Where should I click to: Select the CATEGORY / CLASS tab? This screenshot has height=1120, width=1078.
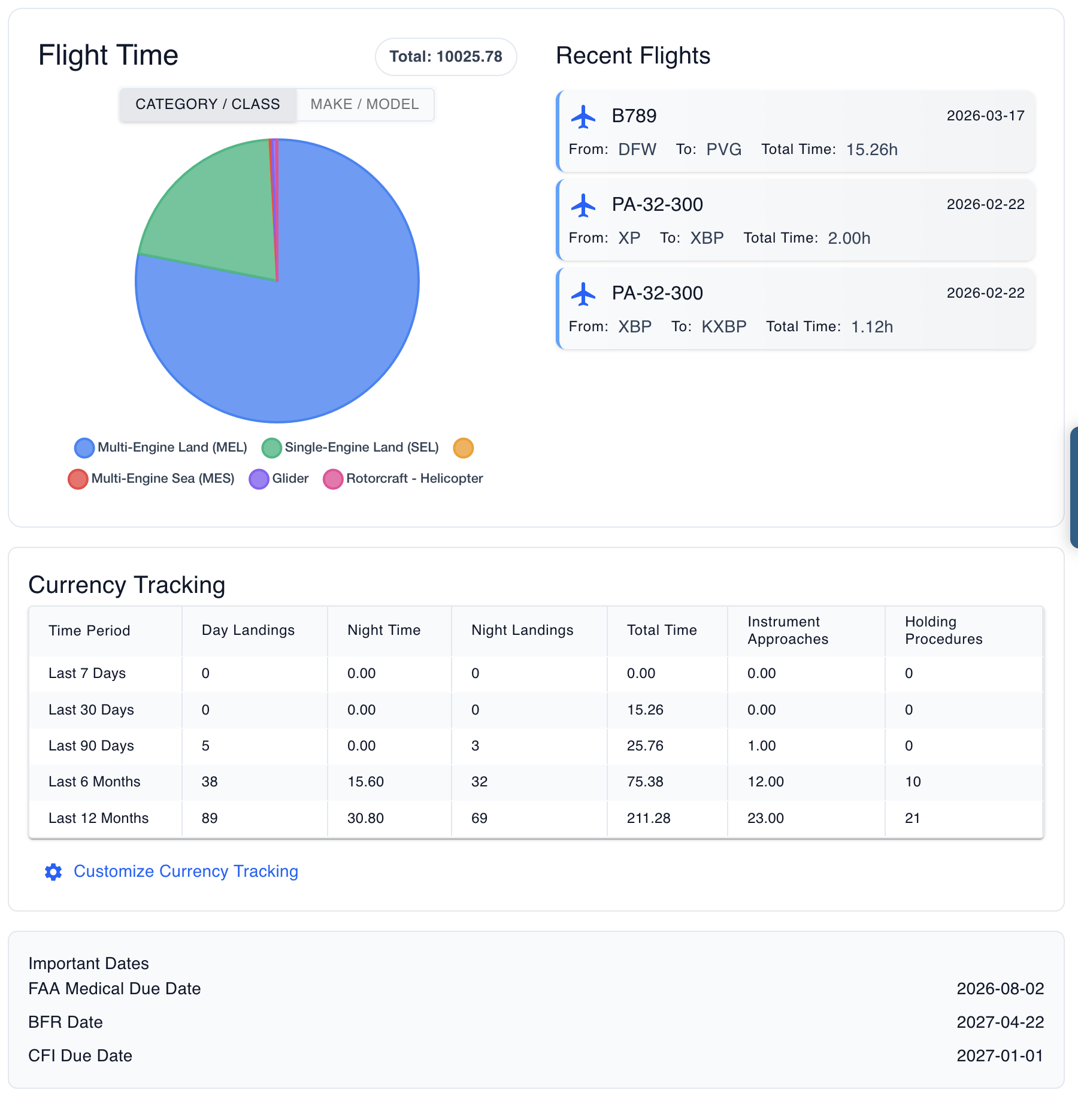pos(208,104)
